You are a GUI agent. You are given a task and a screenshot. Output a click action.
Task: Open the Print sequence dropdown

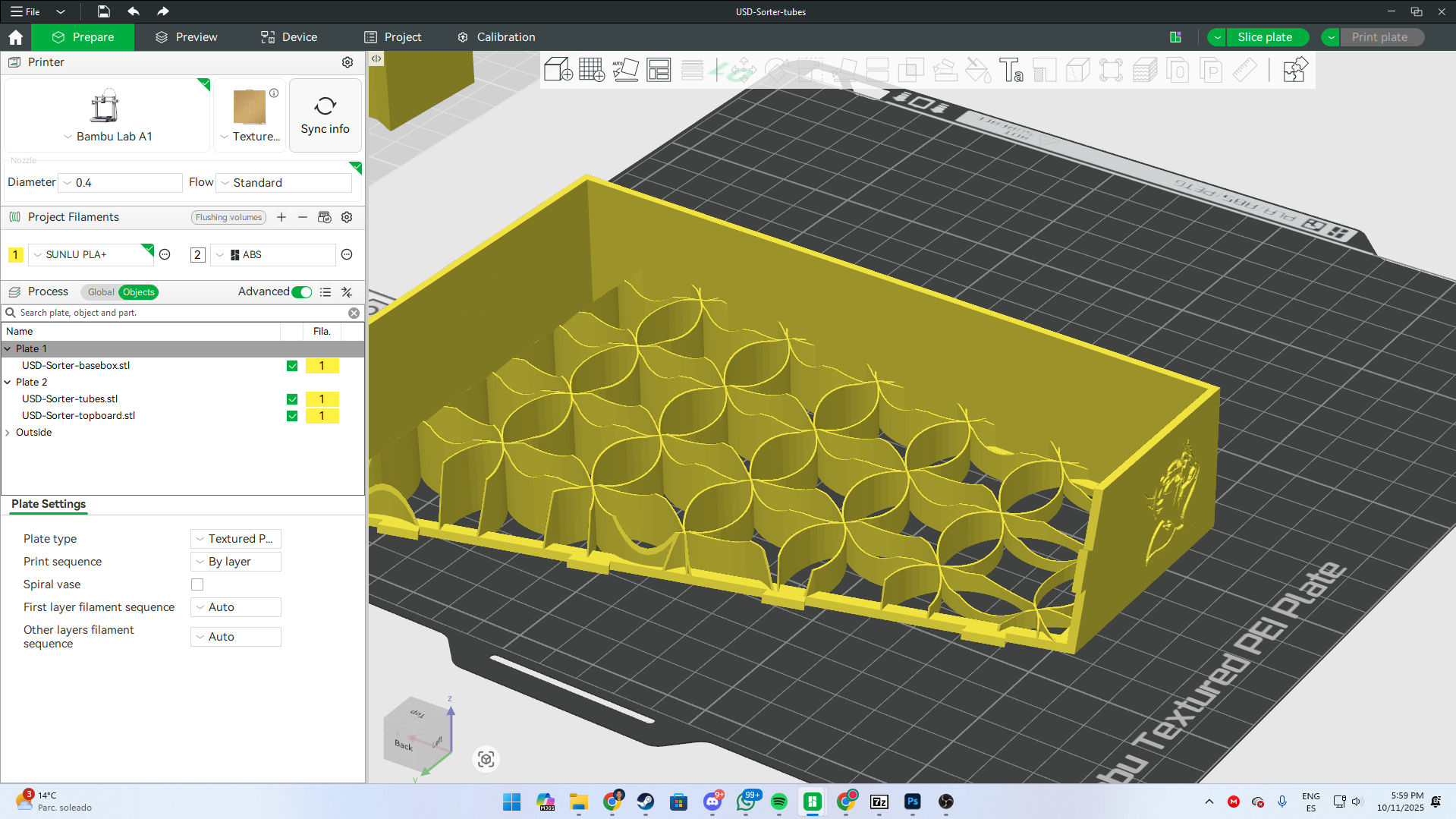point(235,562)
